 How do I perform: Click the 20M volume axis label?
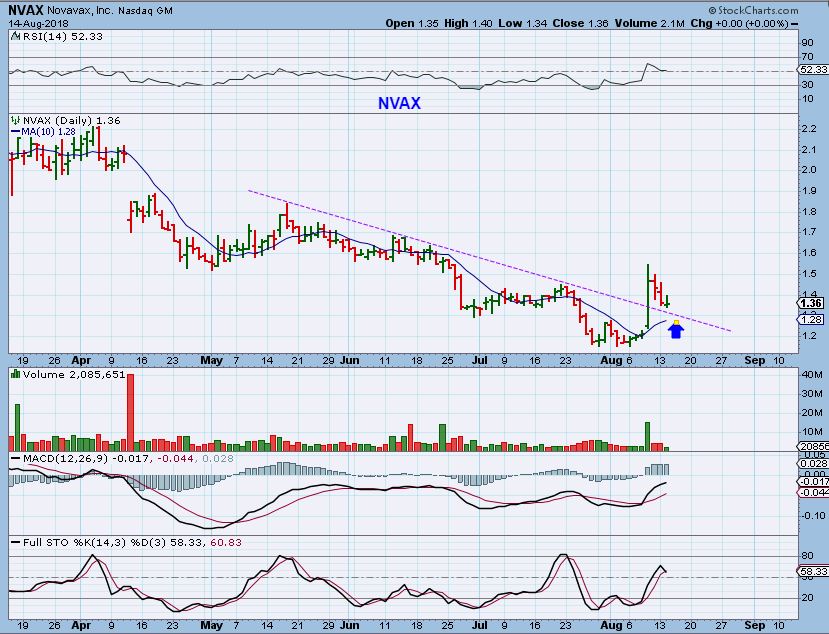812,412
